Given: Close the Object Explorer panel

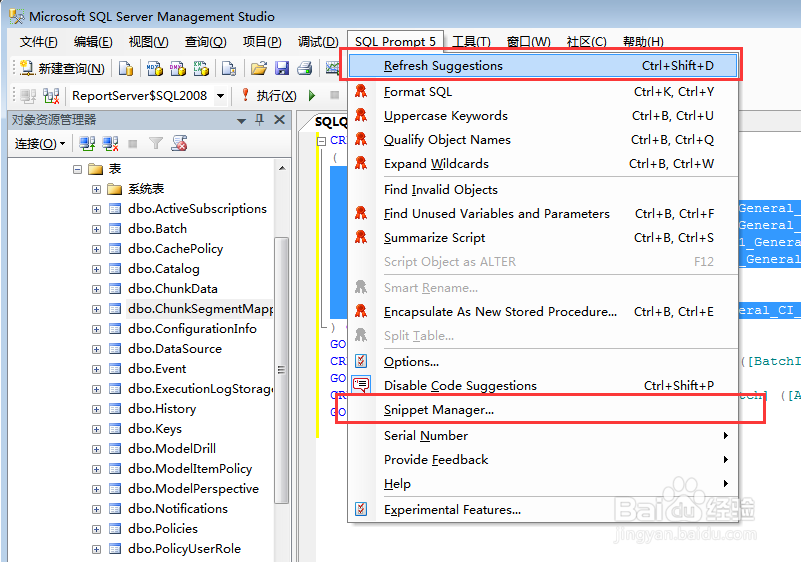Looking at the screenshot, I should pyautogui.click(x=279, y=120).
